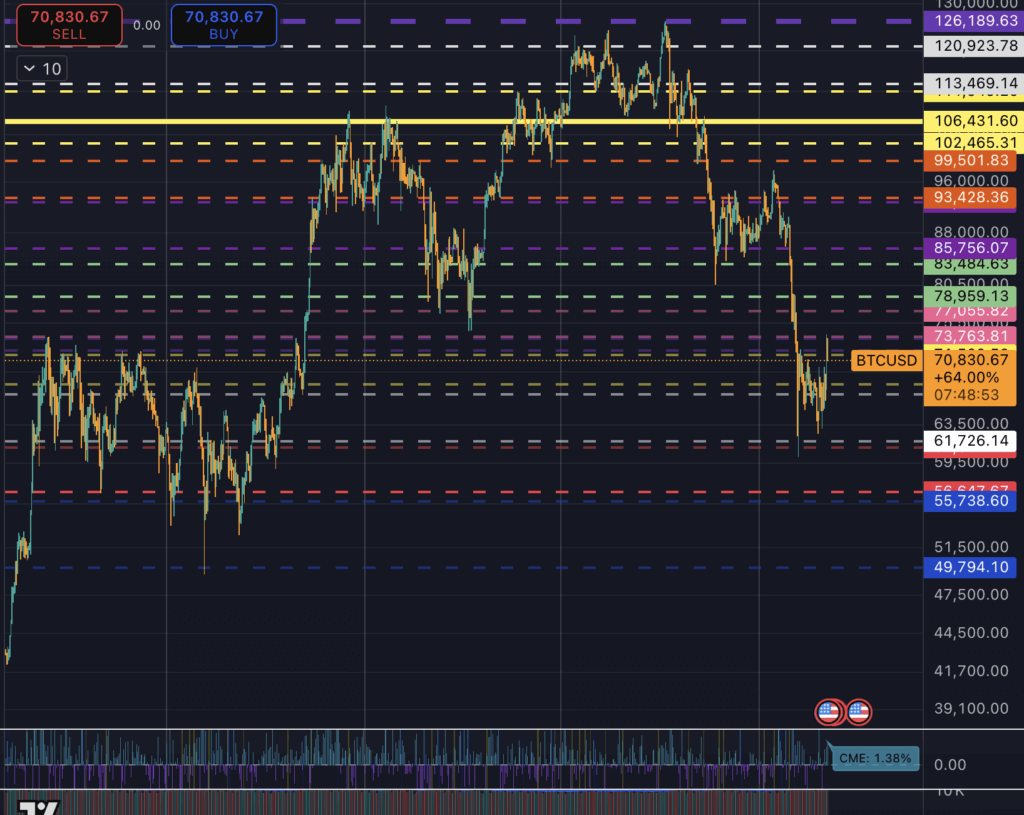The width and height of the screenshot is (1024, 815).
Task: Open the right US flag economic event icon
Action: pyautogui.click(x=858, y=712)
